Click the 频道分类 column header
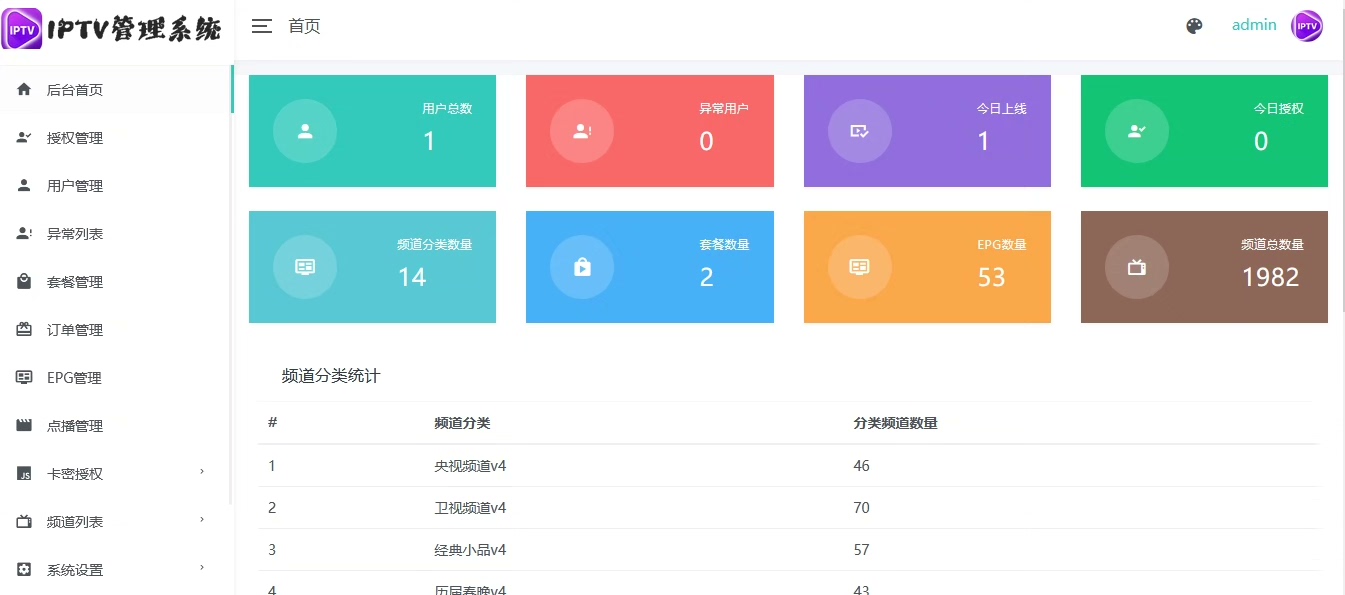 (462, 423)
